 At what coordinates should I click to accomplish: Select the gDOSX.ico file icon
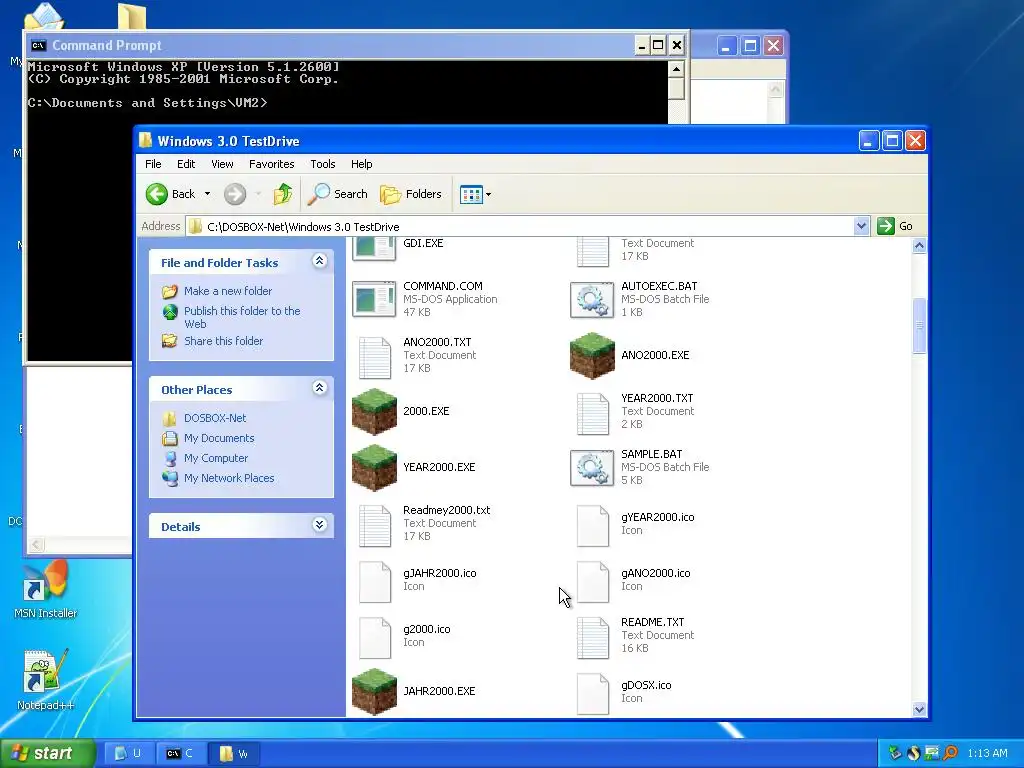coord(592,694)
